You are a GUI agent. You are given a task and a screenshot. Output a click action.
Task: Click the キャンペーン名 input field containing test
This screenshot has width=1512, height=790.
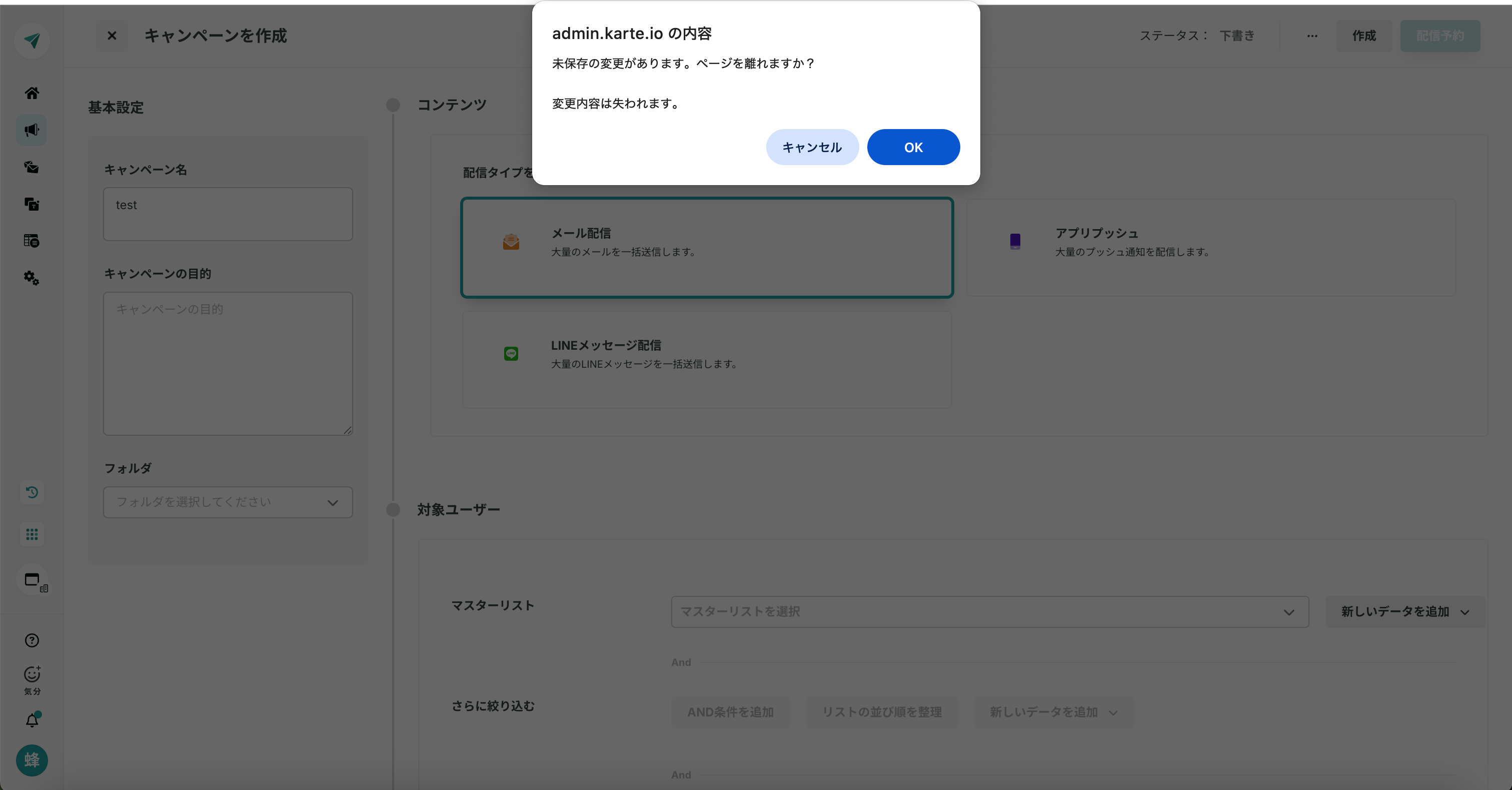(228, 214)
